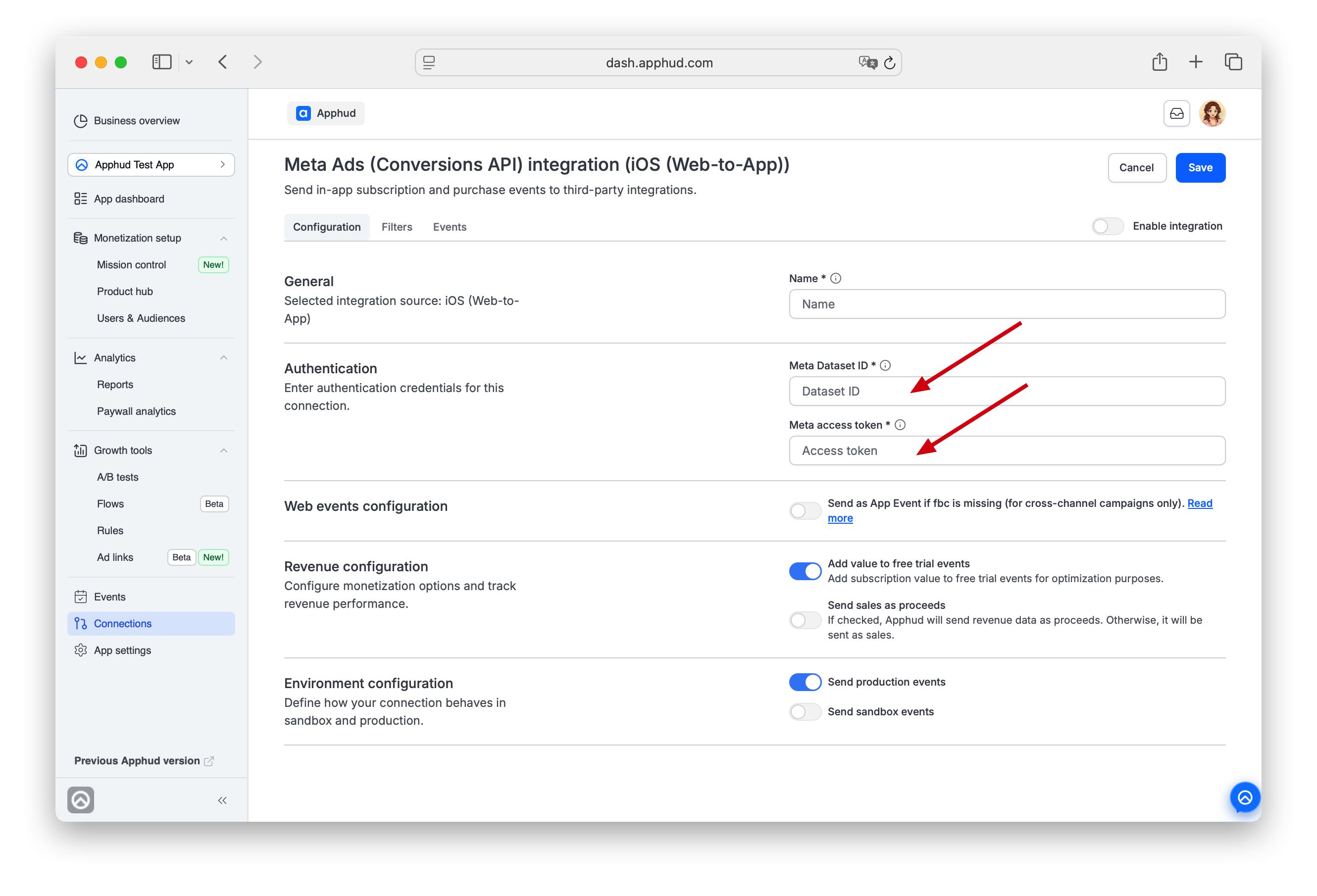This screenshot has width=1317, height=896.
Task: Open a new Safari tab
Action: [x=1196, y=62]
